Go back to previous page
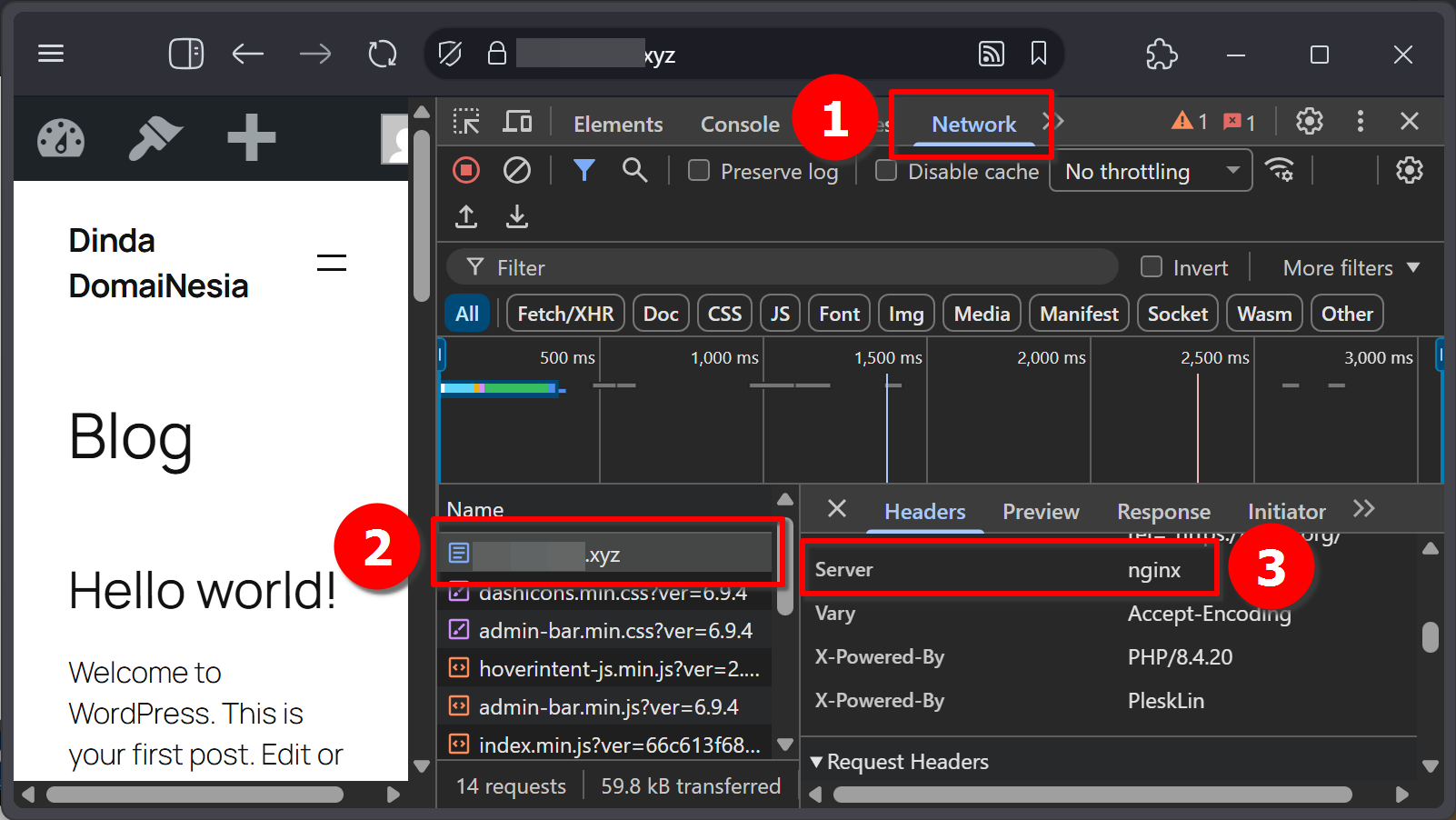Image resolution: width=1456 pixels, height=820 pixels. [x=247, y=54]
